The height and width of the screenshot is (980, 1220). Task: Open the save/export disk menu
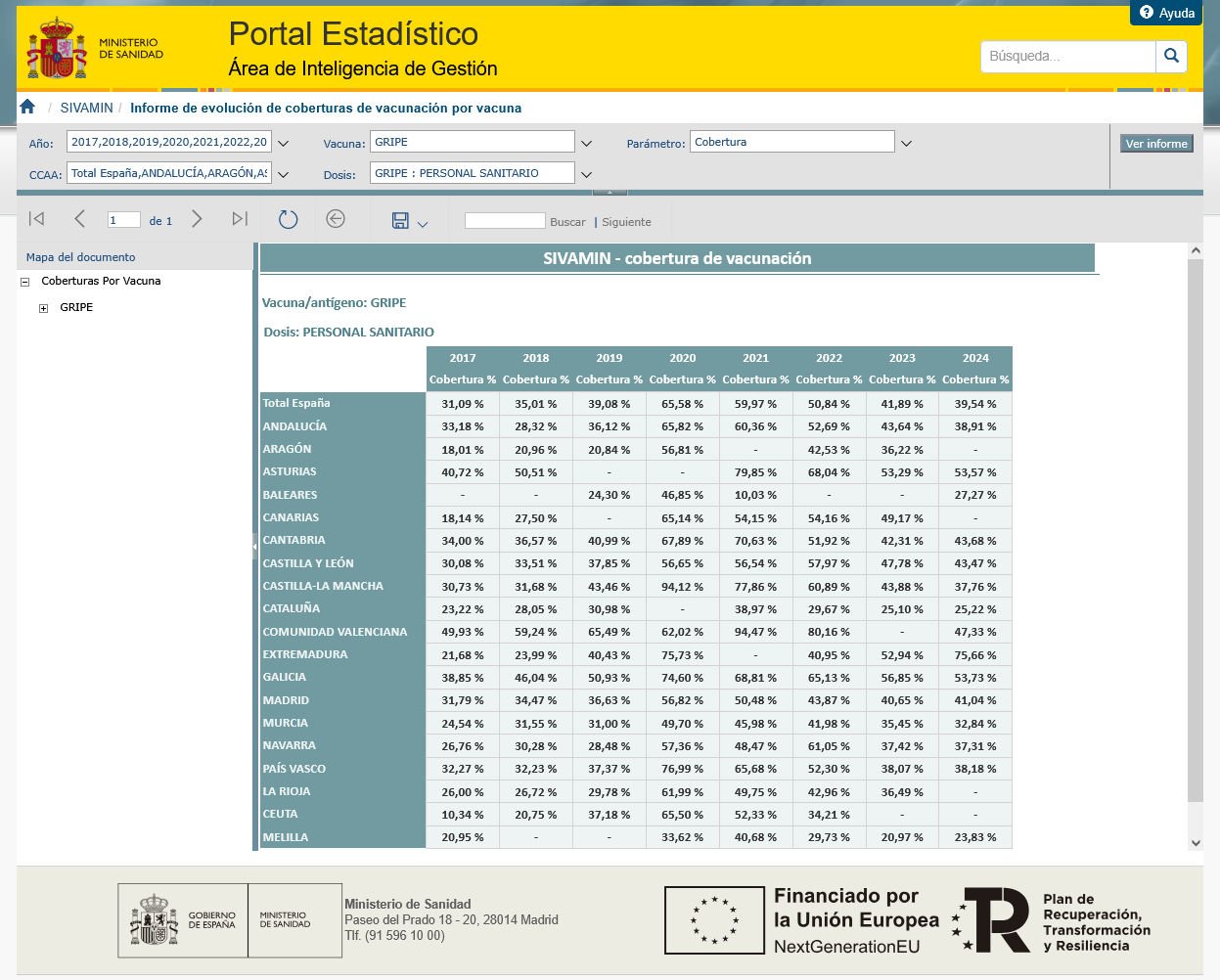[409, 221]
